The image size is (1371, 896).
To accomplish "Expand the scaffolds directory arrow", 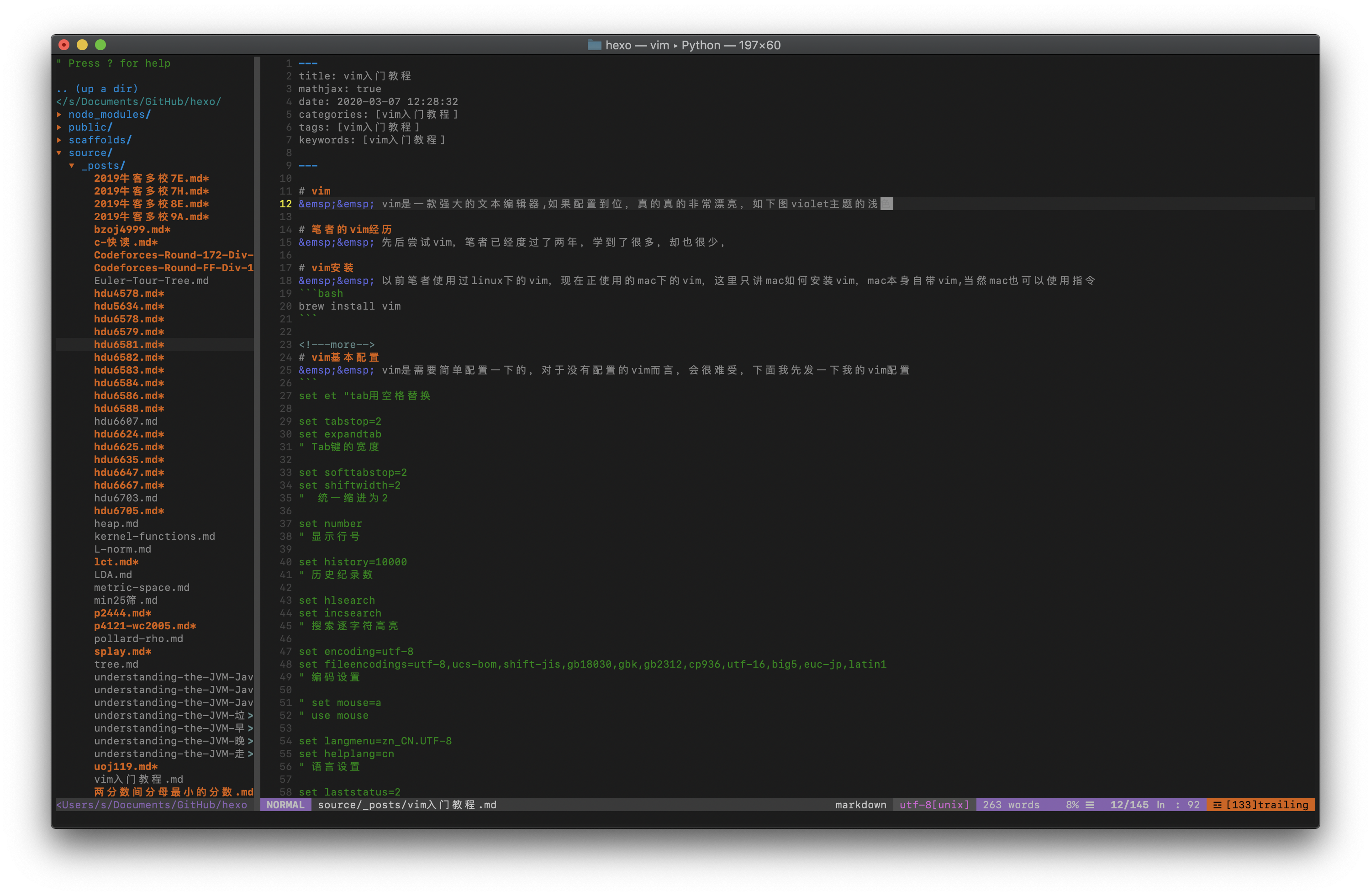I will tap(59, 140).
